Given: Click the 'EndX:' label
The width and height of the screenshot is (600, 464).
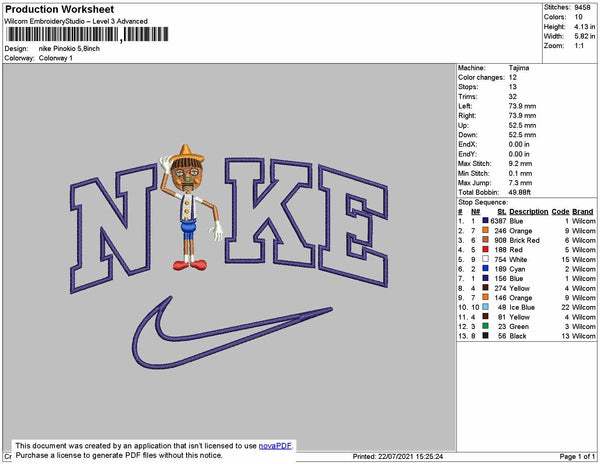Looking at the screenshot, I should (x=468, y=144).
